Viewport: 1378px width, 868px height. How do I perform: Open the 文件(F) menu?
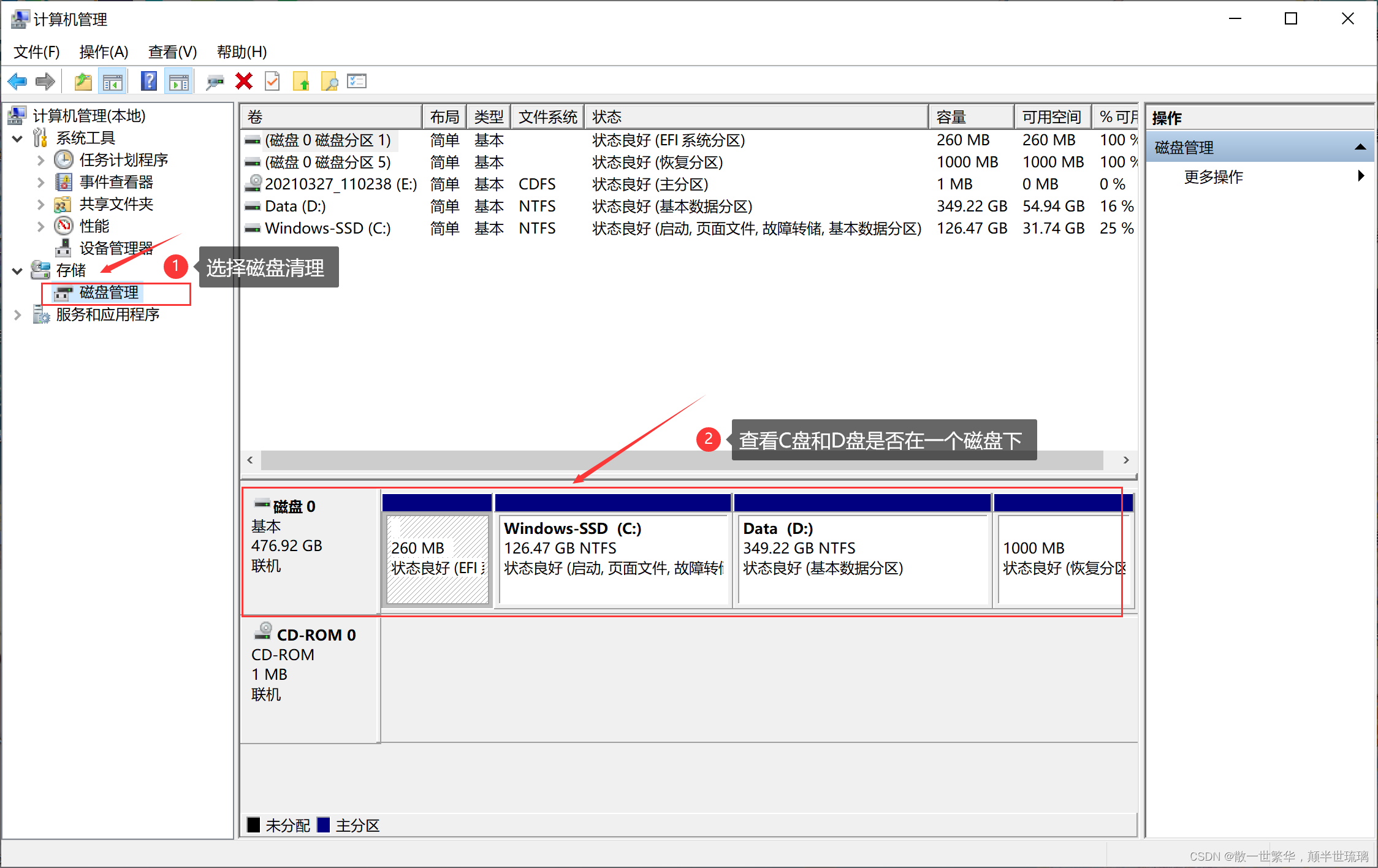(x=37, y=52)
